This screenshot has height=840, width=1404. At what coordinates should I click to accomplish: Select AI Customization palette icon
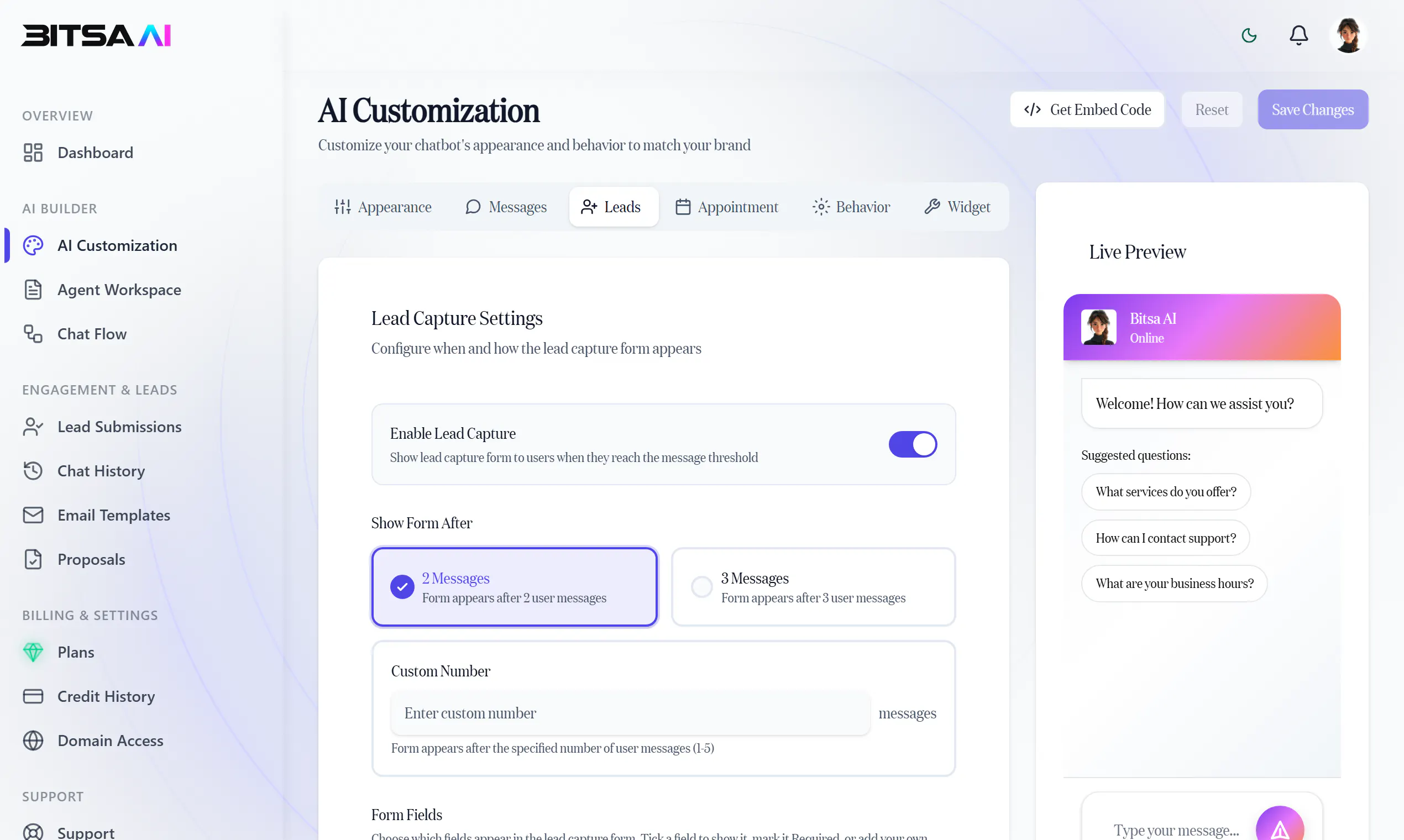pyautogui.click(x=33, y=245)
